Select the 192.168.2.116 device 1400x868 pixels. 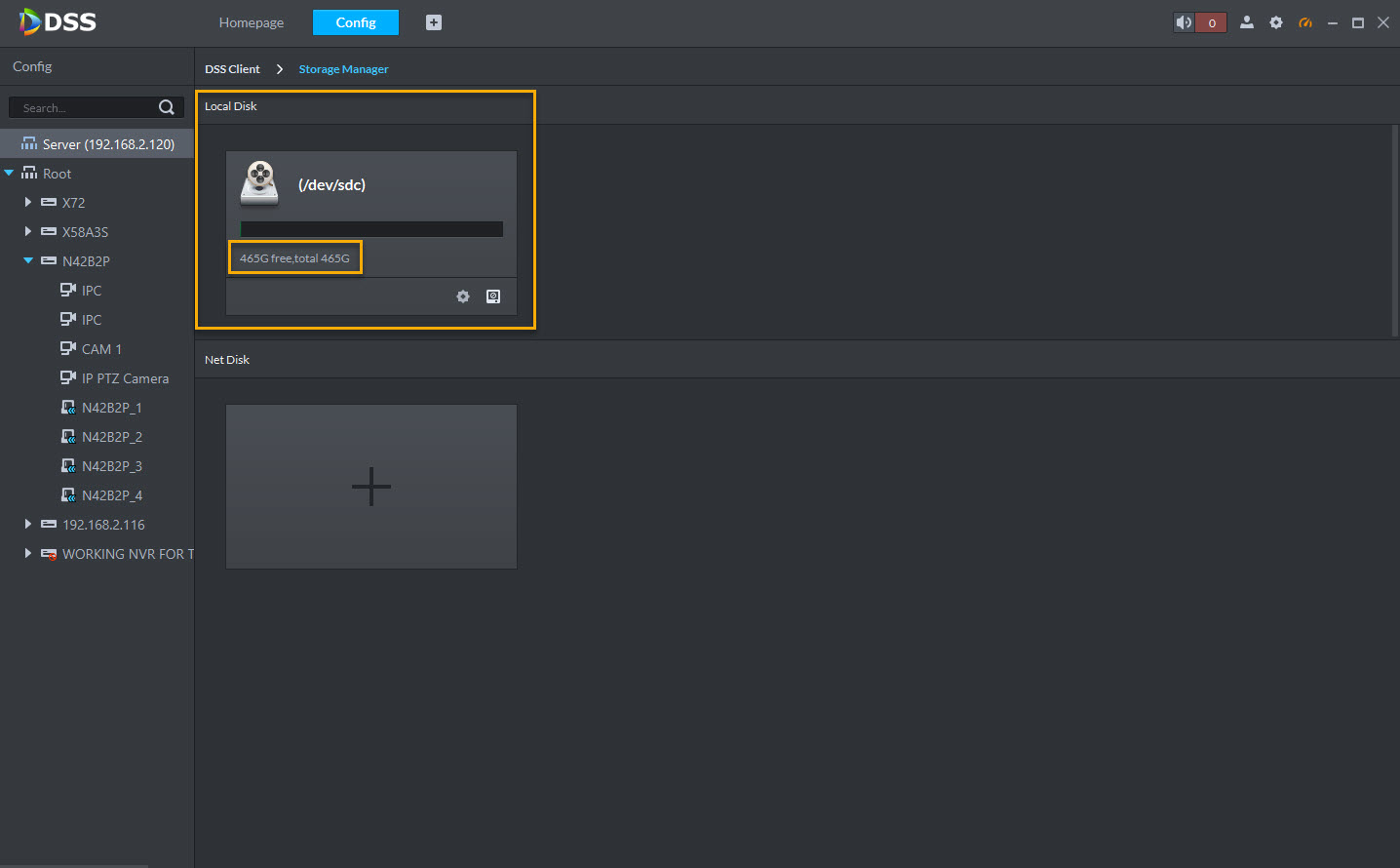[103, 525]
